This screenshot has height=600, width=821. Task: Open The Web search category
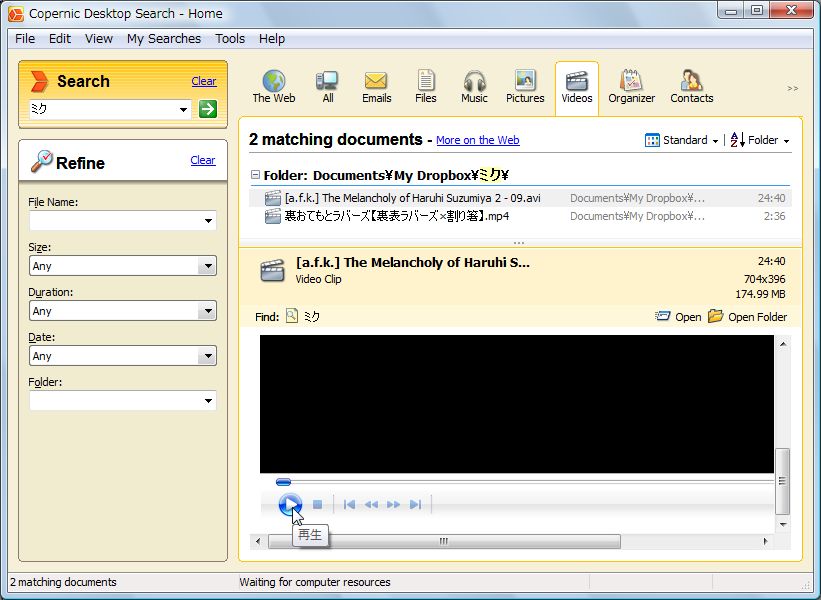point(274,87)
